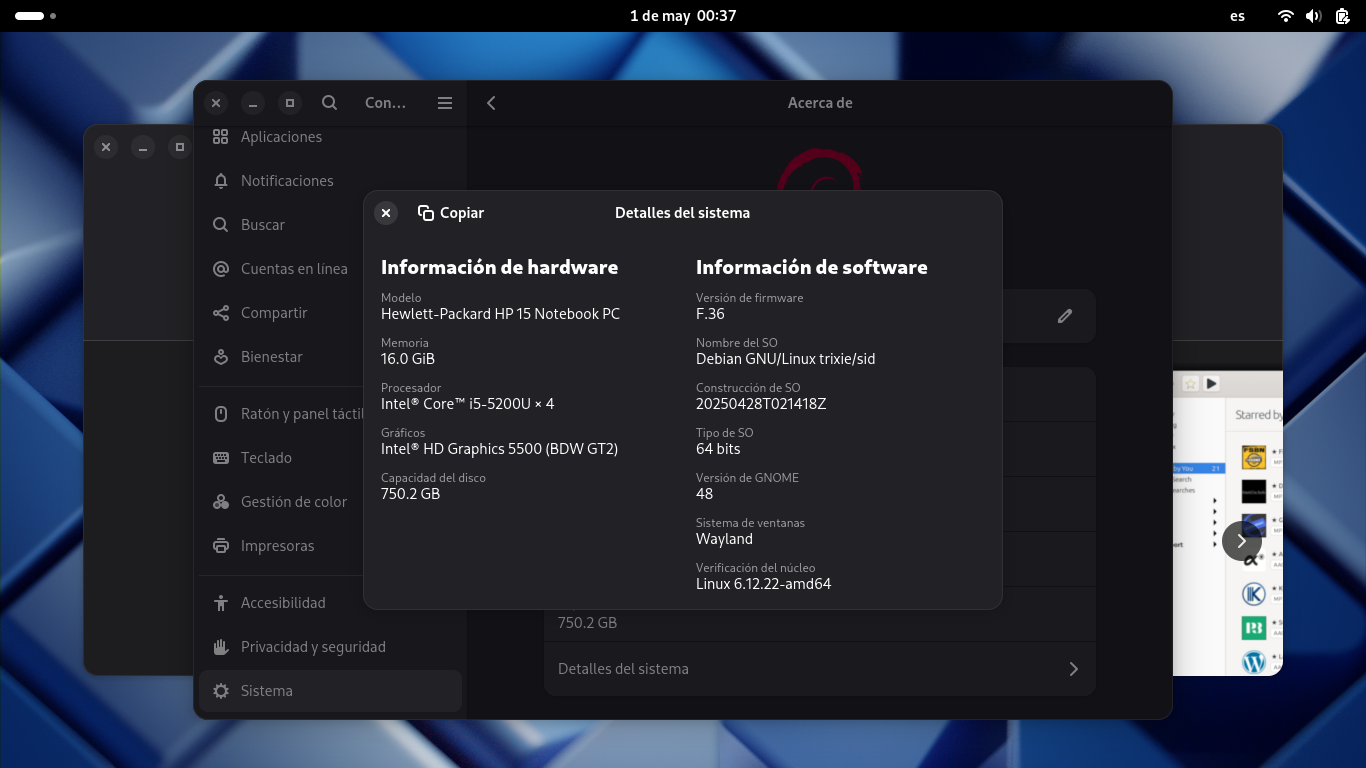Image resolution: width=1366 pixels, height=768 pixels.
Task: Click the Accesibilidad person icon
Action: (221, 603)
